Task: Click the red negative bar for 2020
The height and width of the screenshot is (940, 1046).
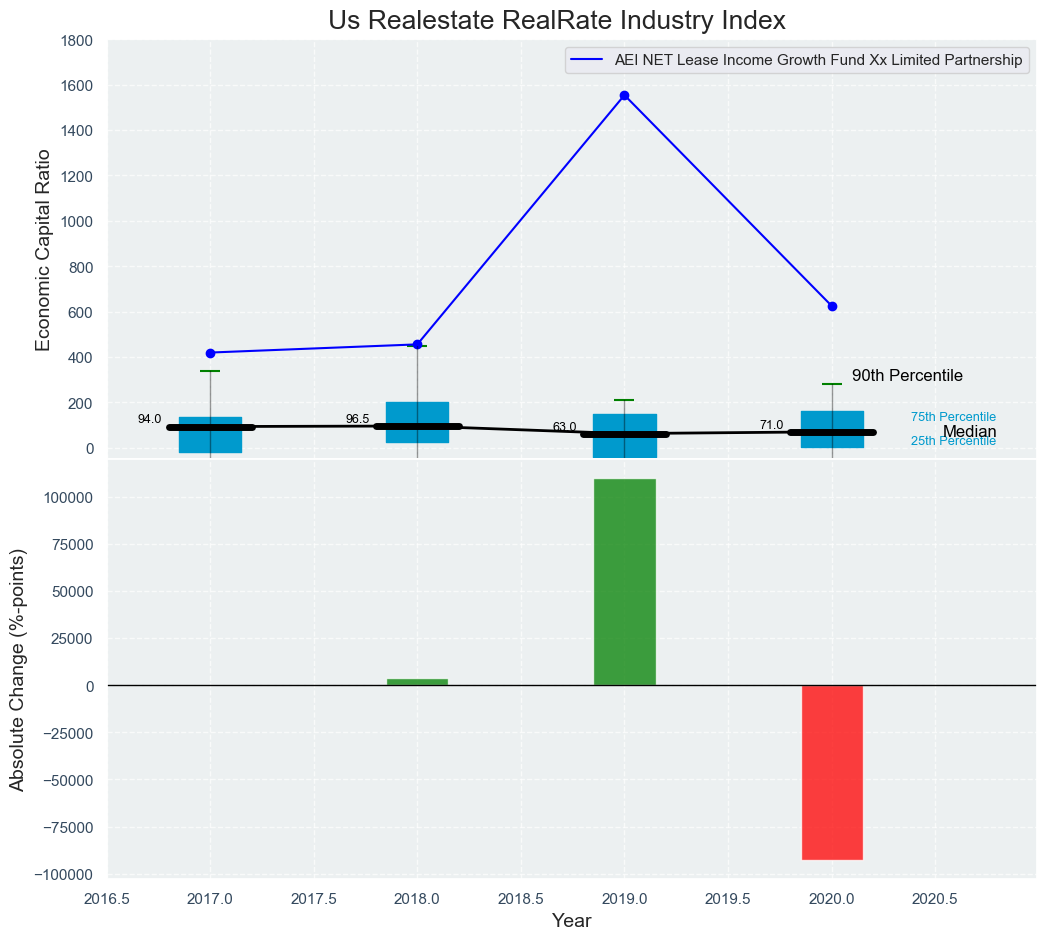Action: (x=832, y=772)
